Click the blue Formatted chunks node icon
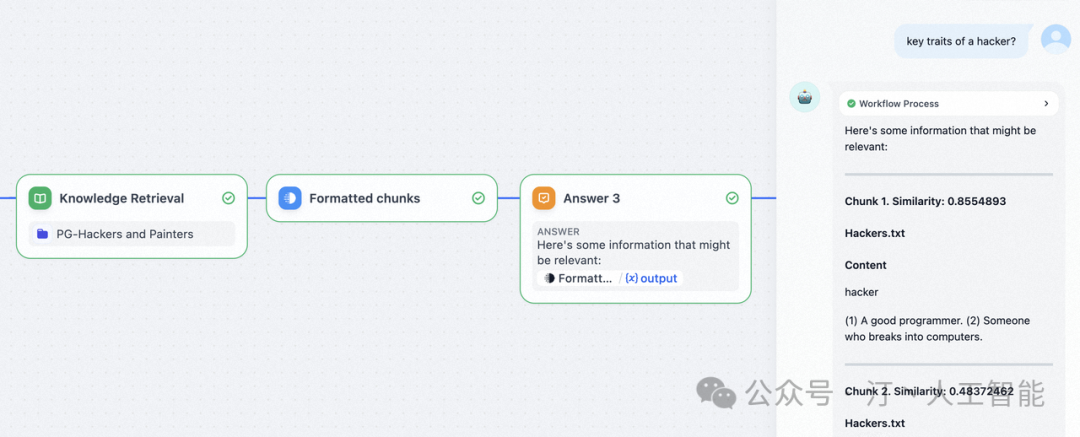This screenshot has height=437, width=1080. pyautogui.click(x=290, y=198)
